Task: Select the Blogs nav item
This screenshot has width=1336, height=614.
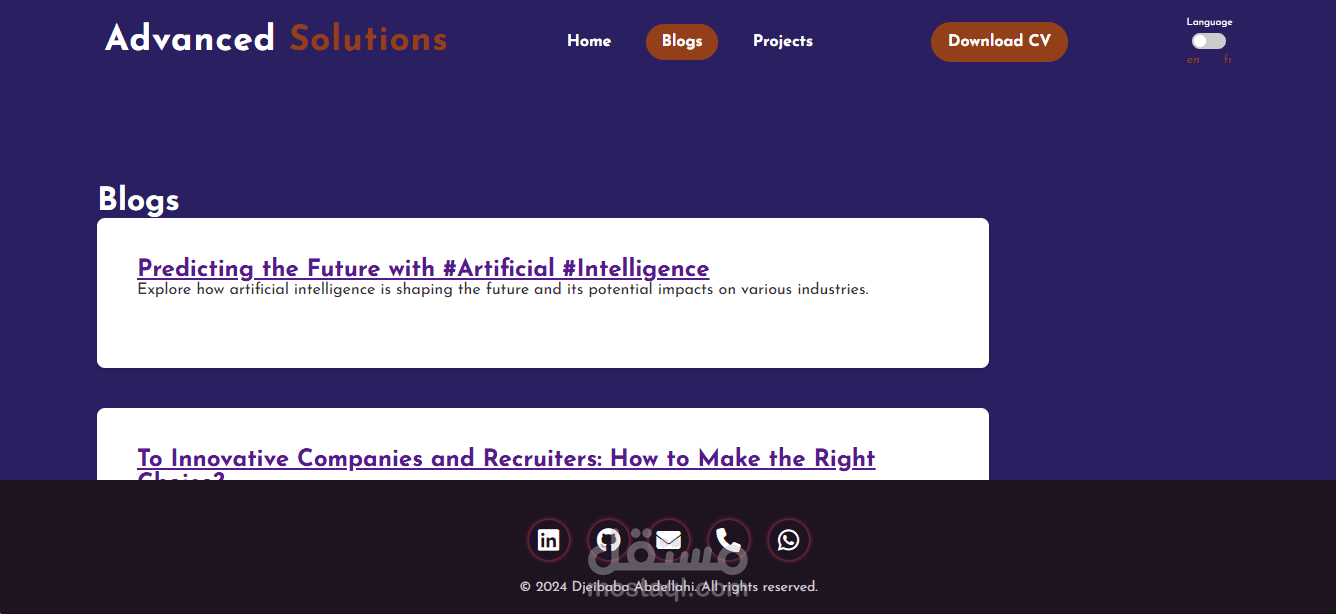Action: point(682,41)
